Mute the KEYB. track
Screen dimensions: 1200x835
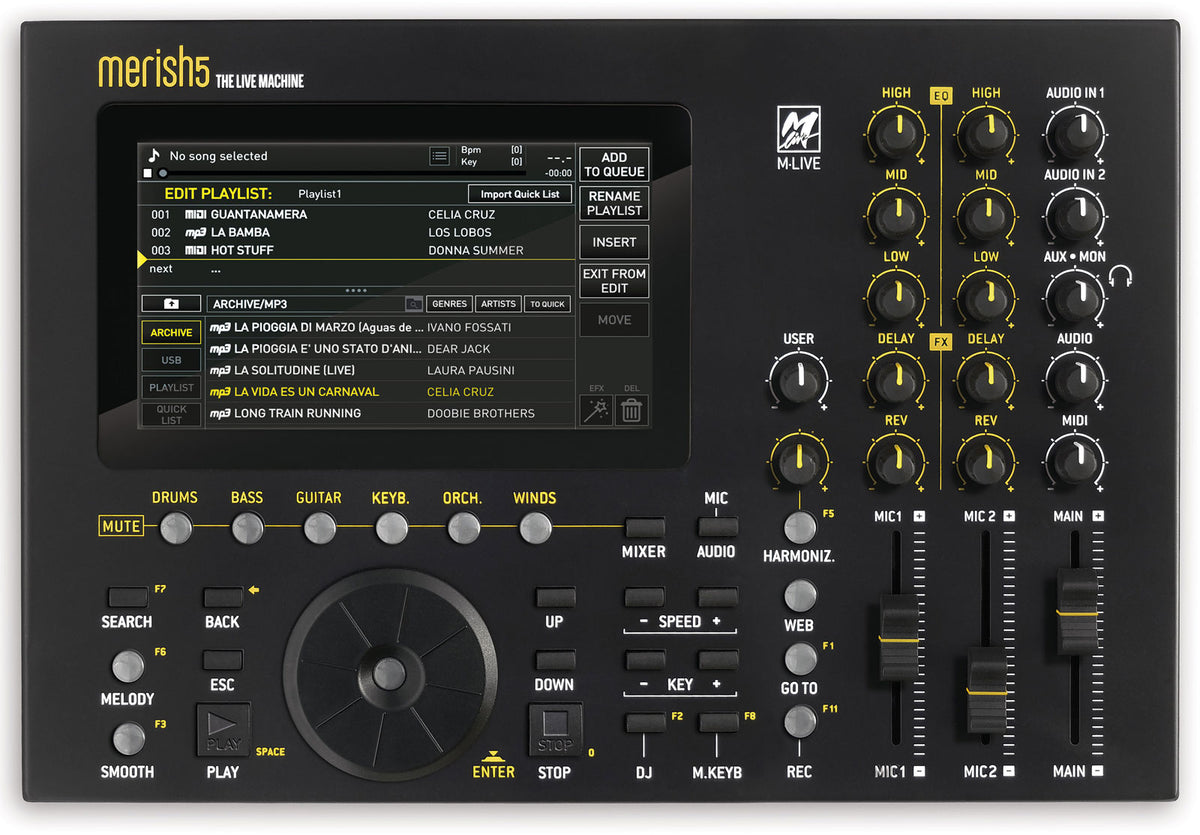click(391, 527)
